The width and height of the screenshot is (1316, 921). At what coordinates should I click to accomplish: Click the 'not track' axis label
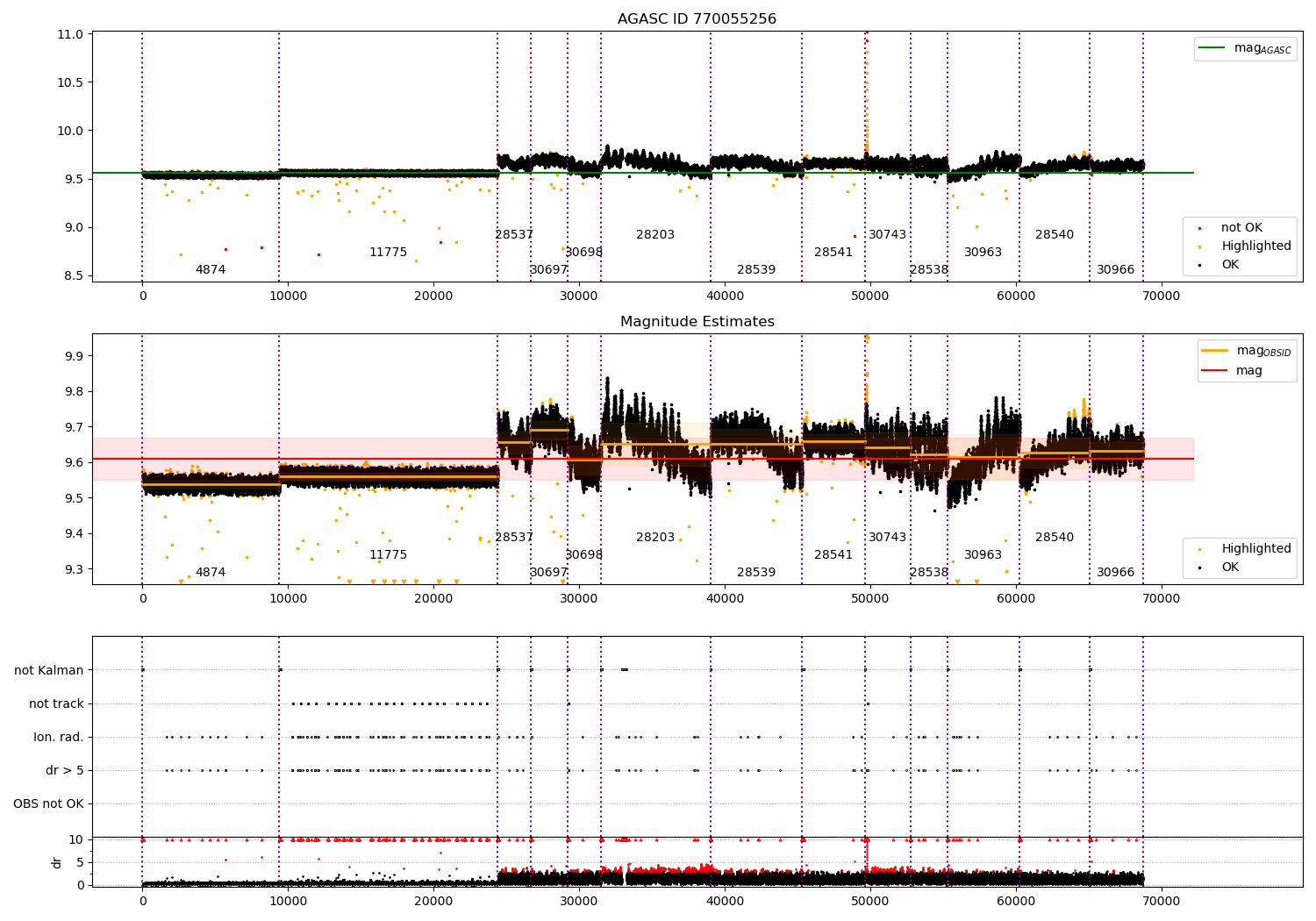pos(56,704)
